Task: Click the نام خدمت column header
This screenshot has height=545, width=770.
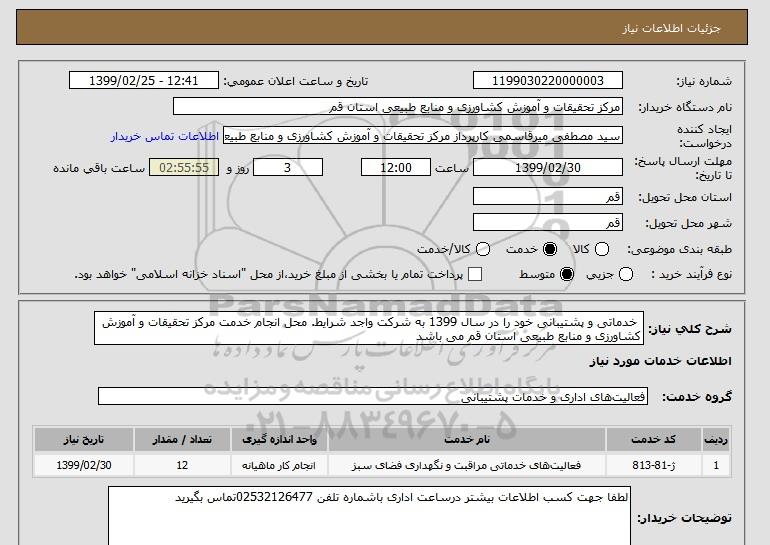Action: pos(467,439)
